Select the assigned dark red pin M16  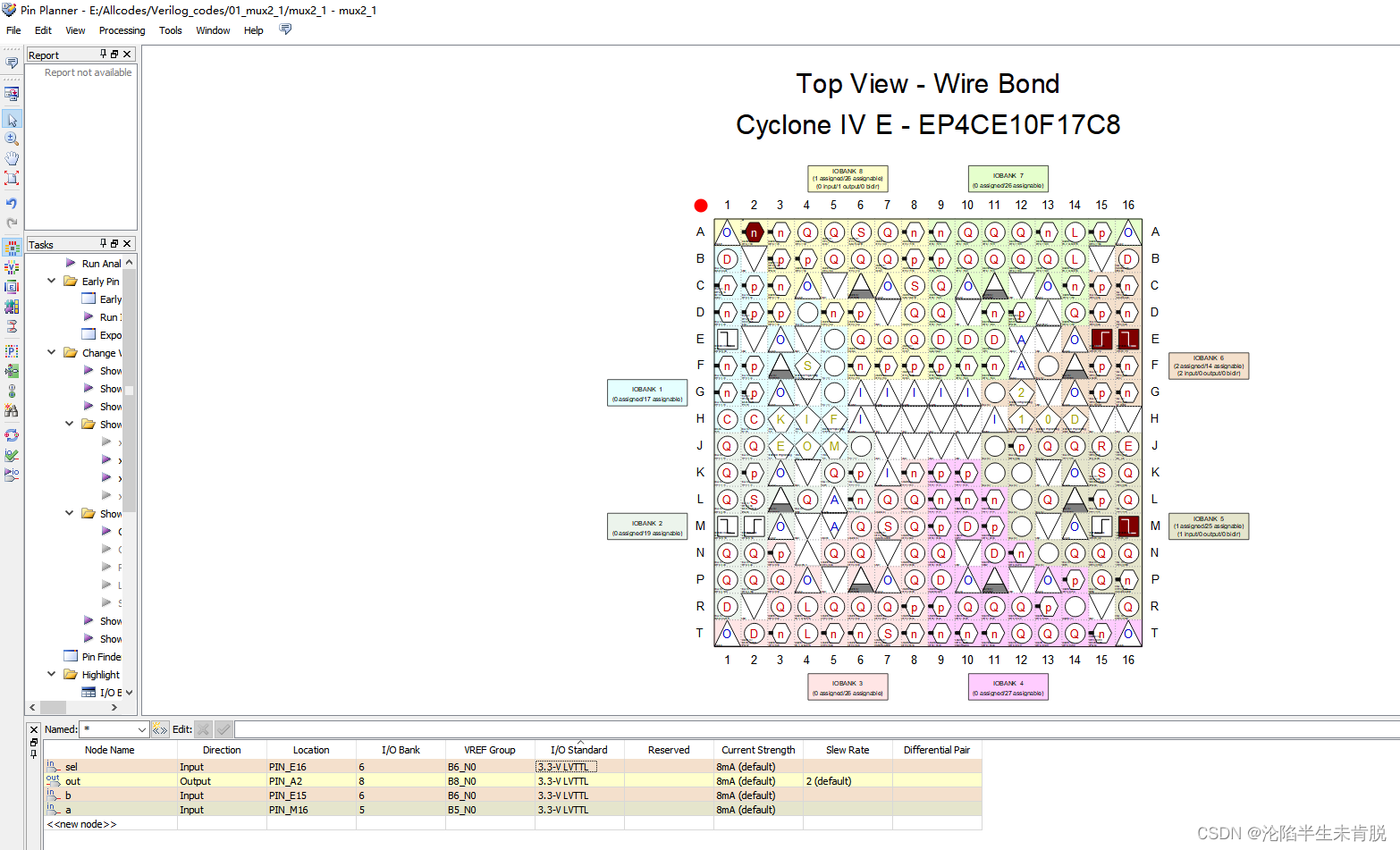pos(1128,526)
